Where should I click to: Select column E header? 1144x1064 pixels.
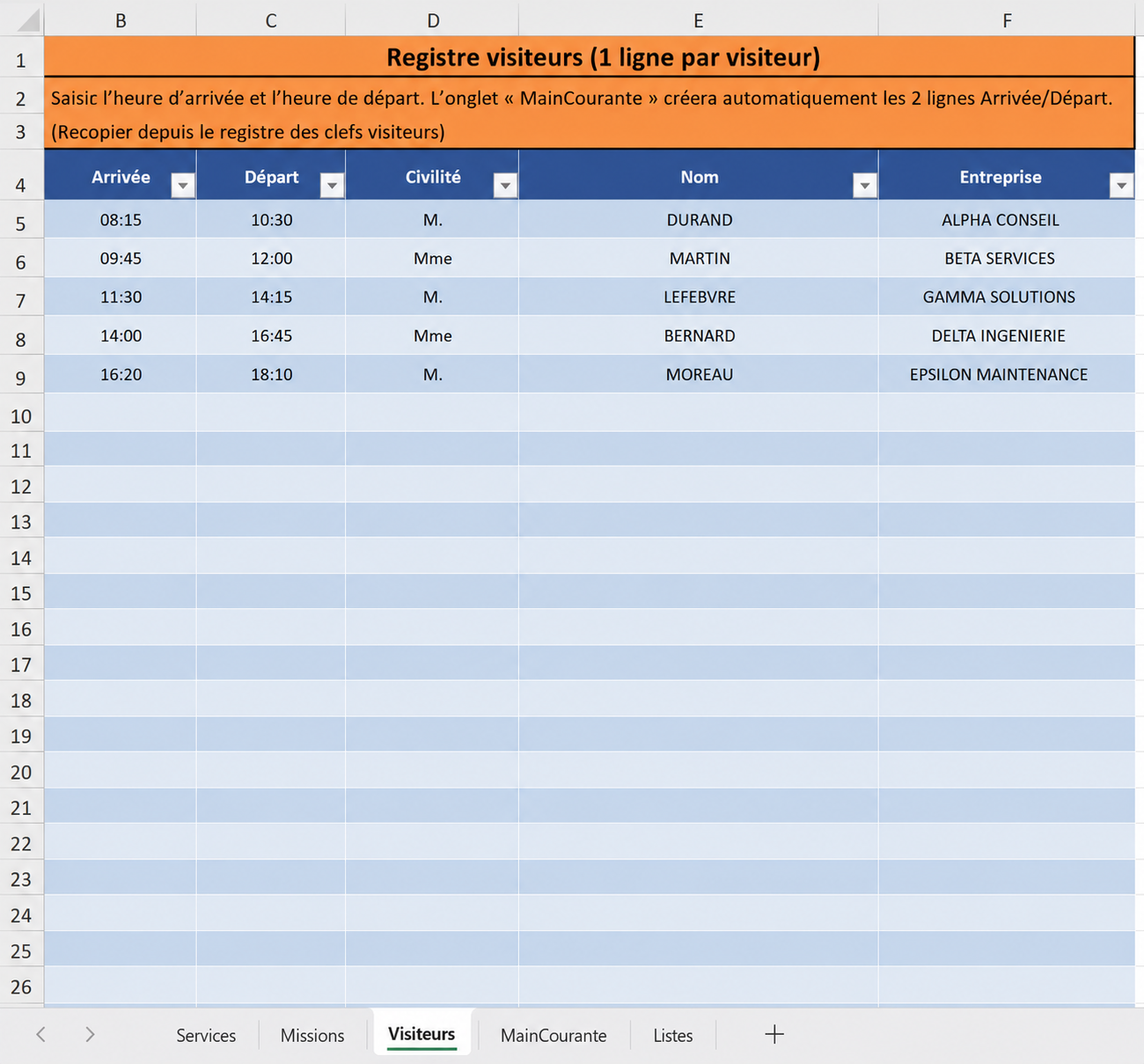click(699, 19)
